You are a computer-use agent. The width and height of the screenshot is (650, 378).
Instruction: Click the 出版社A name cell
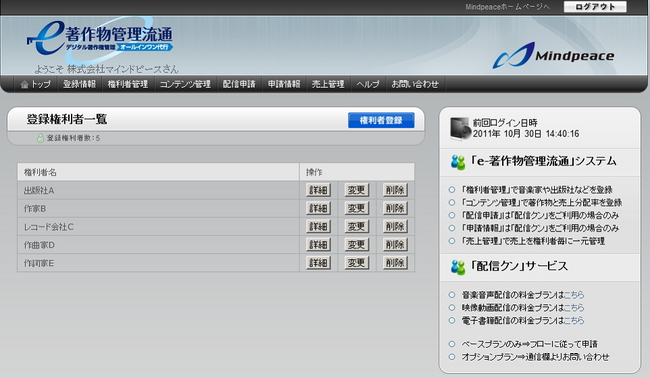(x=158, y=191)
